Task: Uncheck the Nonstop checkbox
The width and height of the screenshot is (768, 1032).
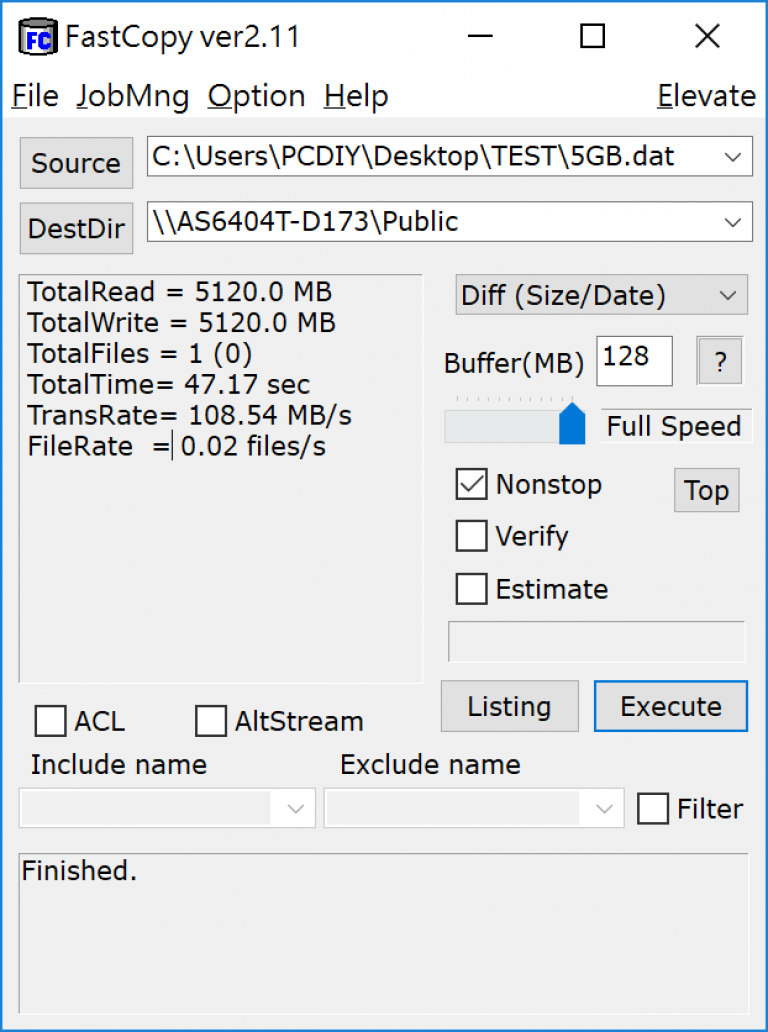Action: (471, 484)
